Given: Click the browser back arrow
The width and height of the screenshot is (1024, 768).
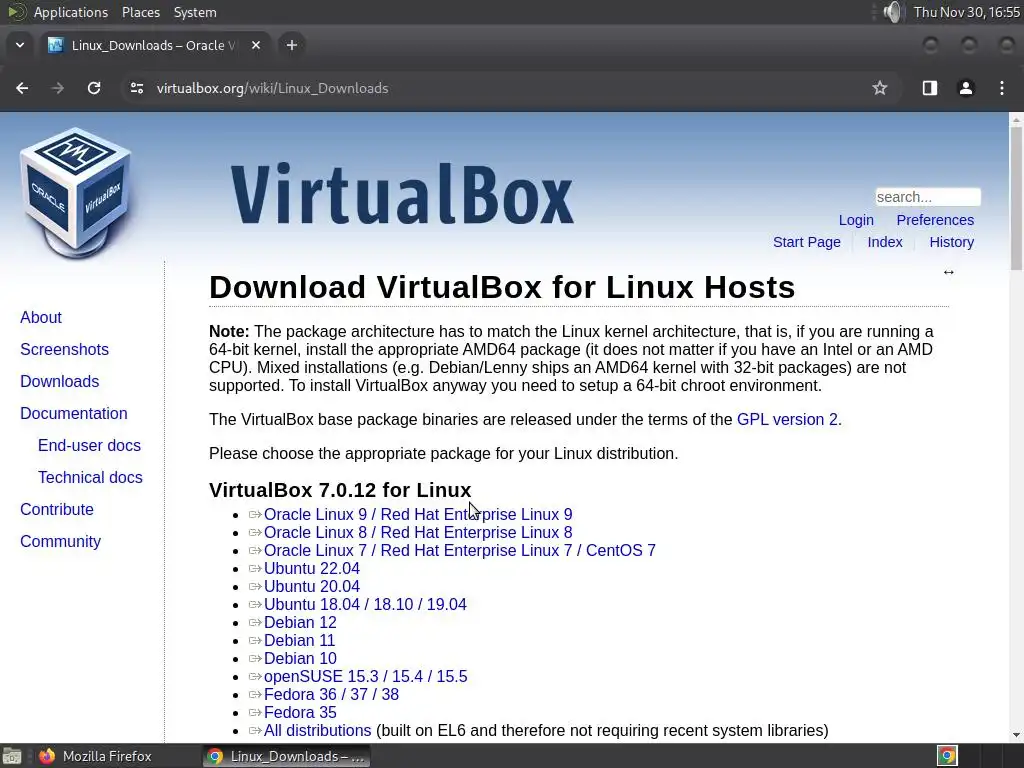Looking at the screenshot, I should 22,88.
